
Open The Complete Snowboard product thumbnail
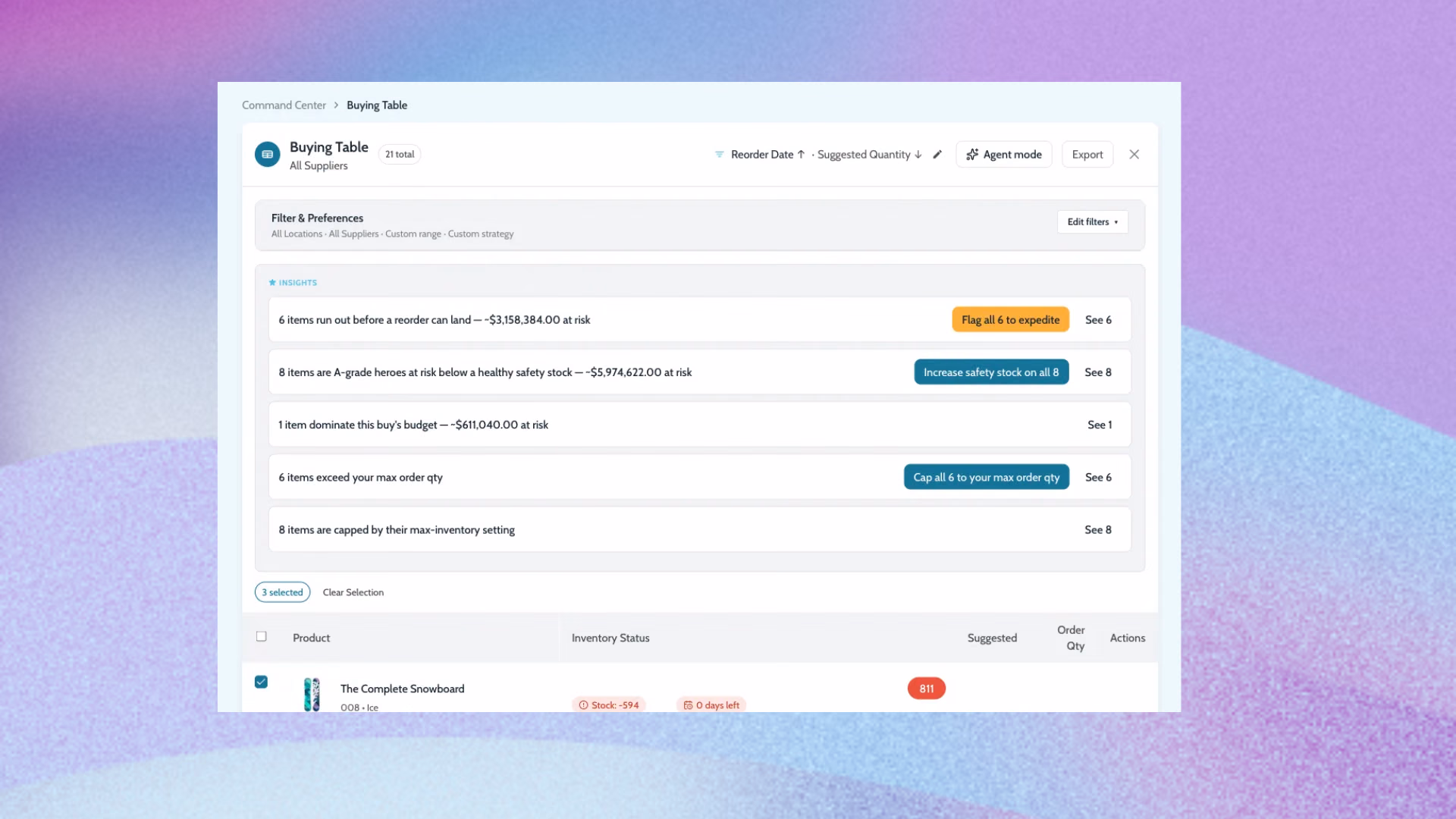click(312, 695)
